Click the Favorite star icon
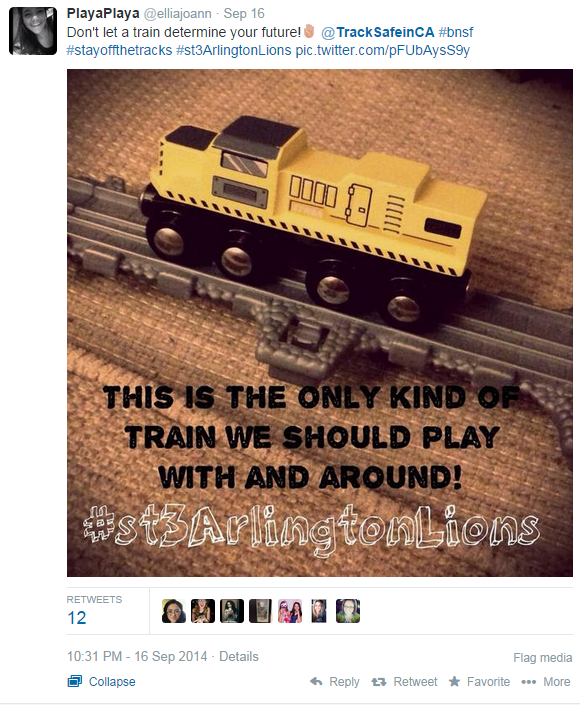The height and width of the screenshot is (705, 580). coord(455,681)
